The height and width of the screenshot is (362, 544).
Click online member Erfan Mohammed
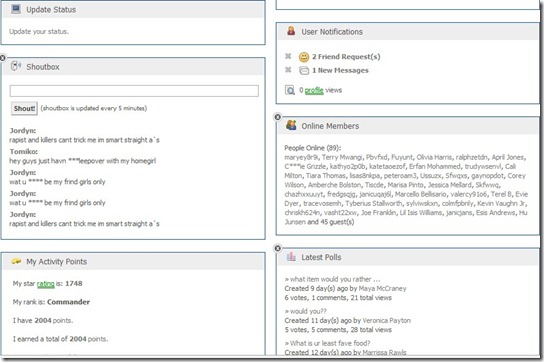[435, 166]
